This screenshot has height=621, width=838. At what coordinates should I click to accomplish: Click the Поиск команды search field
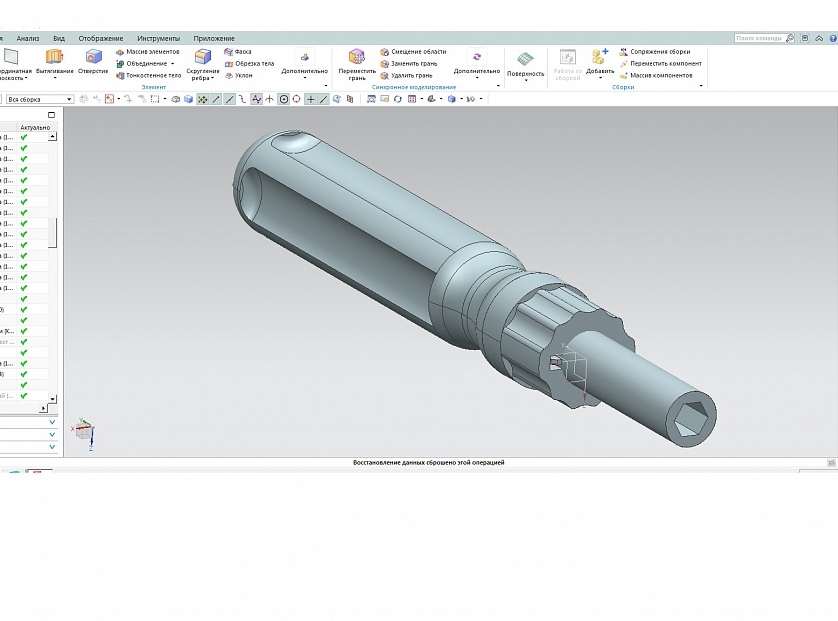pos(759,38)
